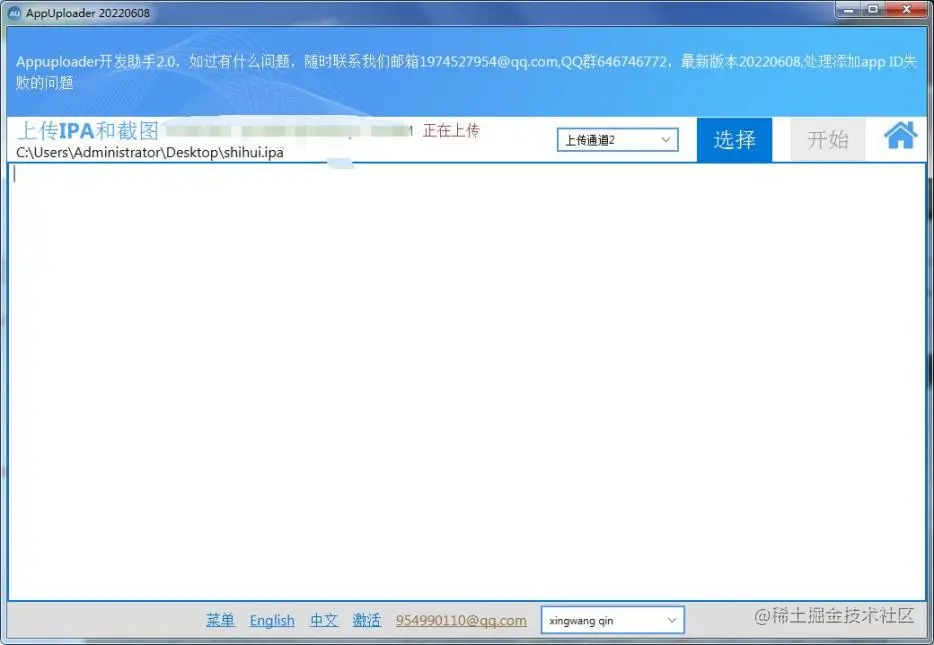Viewport: 934px width, 645px height.
Task: Click the small upload progress bar
Action: pos(341,162)
